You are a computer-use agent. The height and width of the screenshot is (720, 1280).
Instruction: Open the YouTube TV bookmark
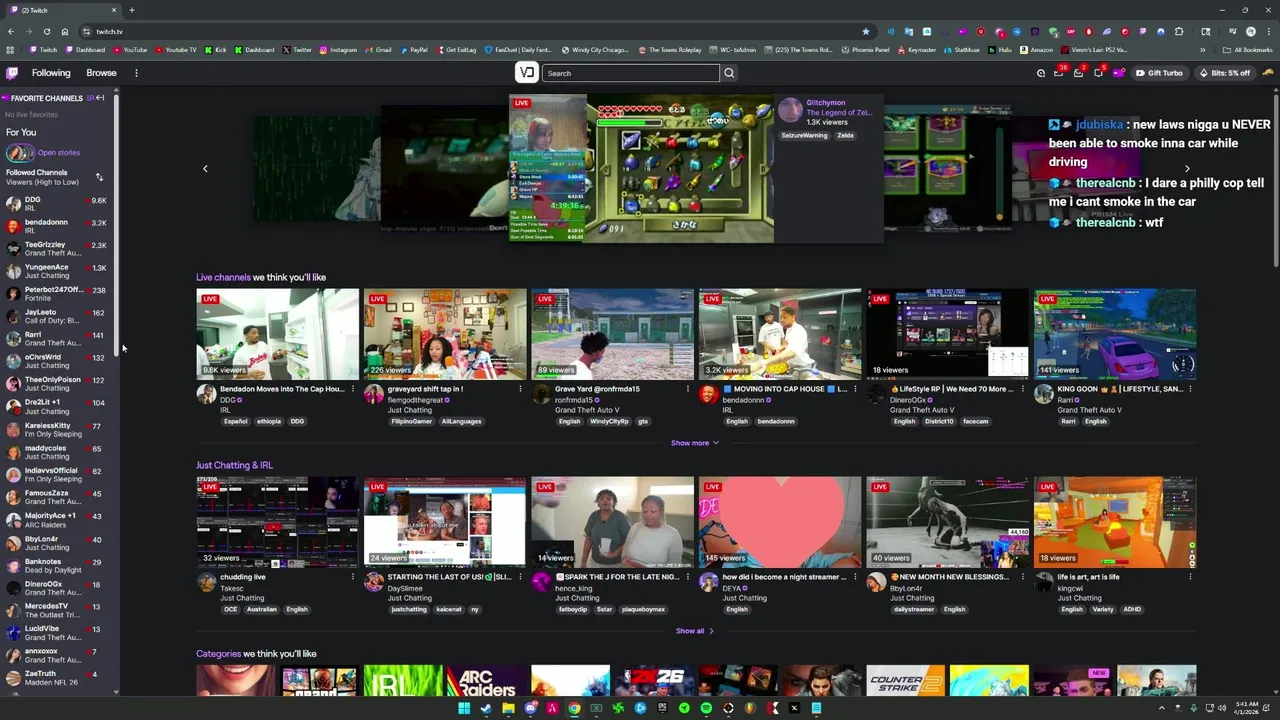176,49
